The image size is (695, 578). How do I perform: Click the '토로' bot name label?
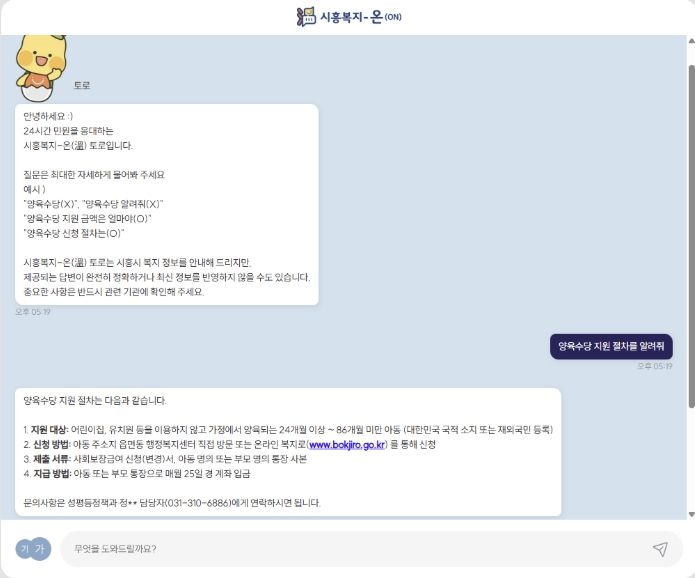[82, 85]
